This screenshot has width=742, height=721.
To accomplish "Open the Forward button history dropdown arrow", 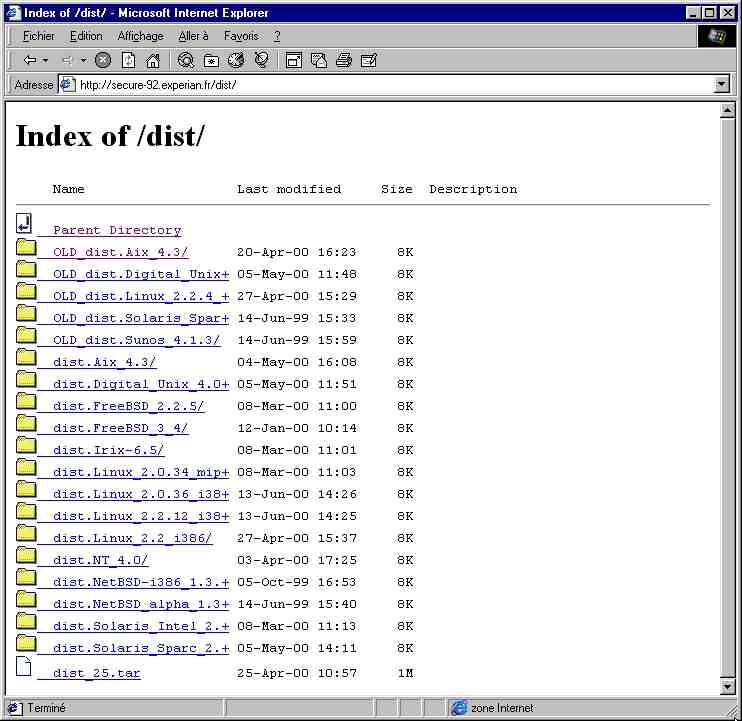I will (83, 60).
